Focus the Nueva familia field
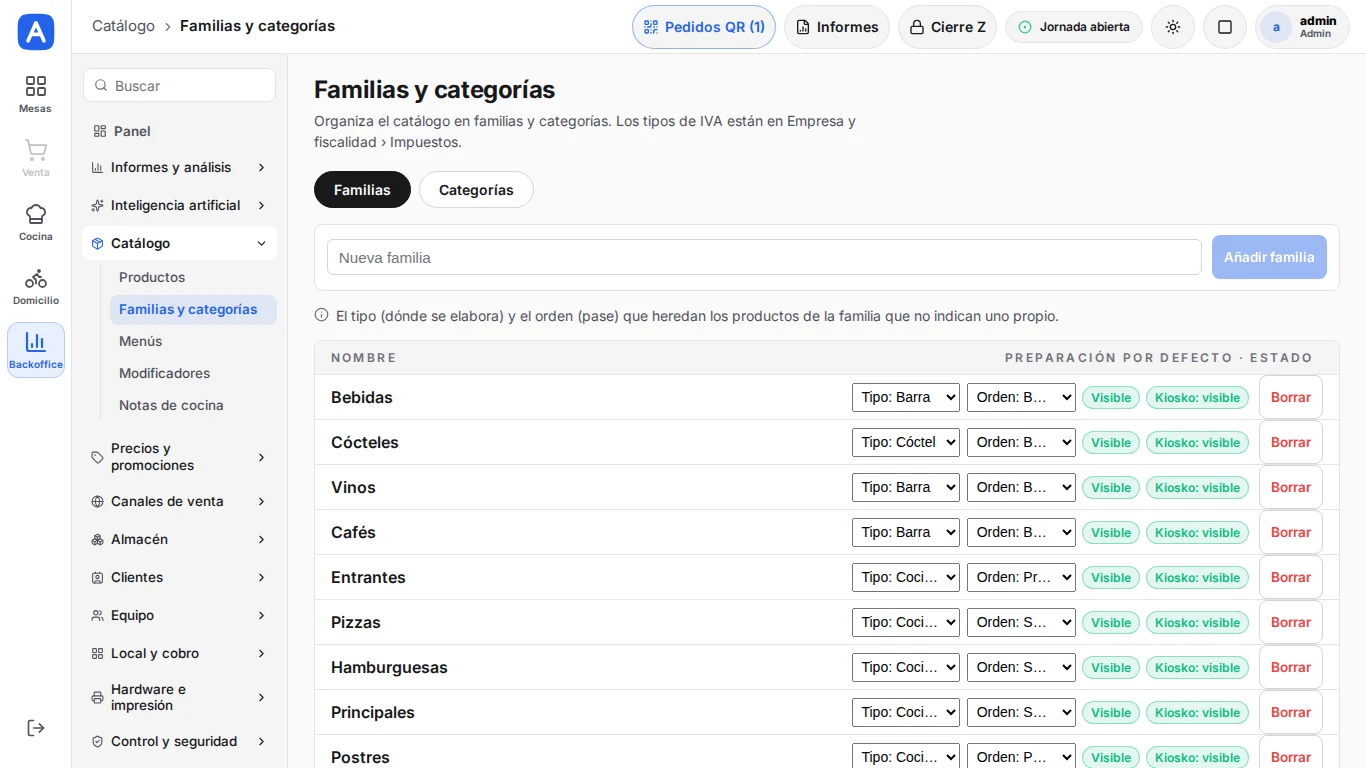 tap(764, 257)
